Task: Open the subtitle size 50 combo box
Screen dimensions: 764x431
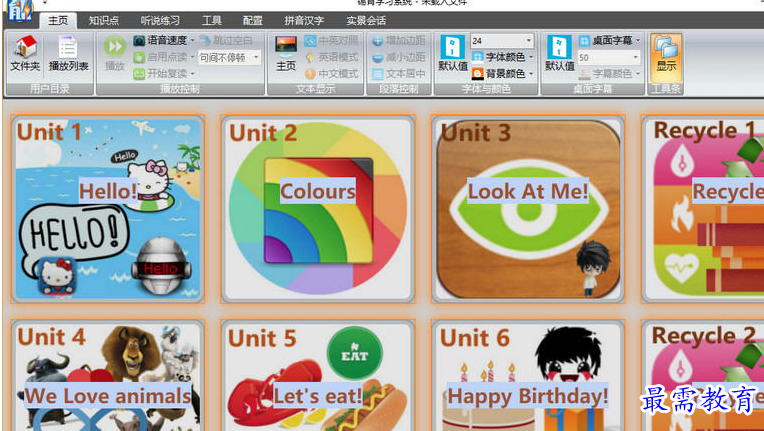Action: (609, 57)
